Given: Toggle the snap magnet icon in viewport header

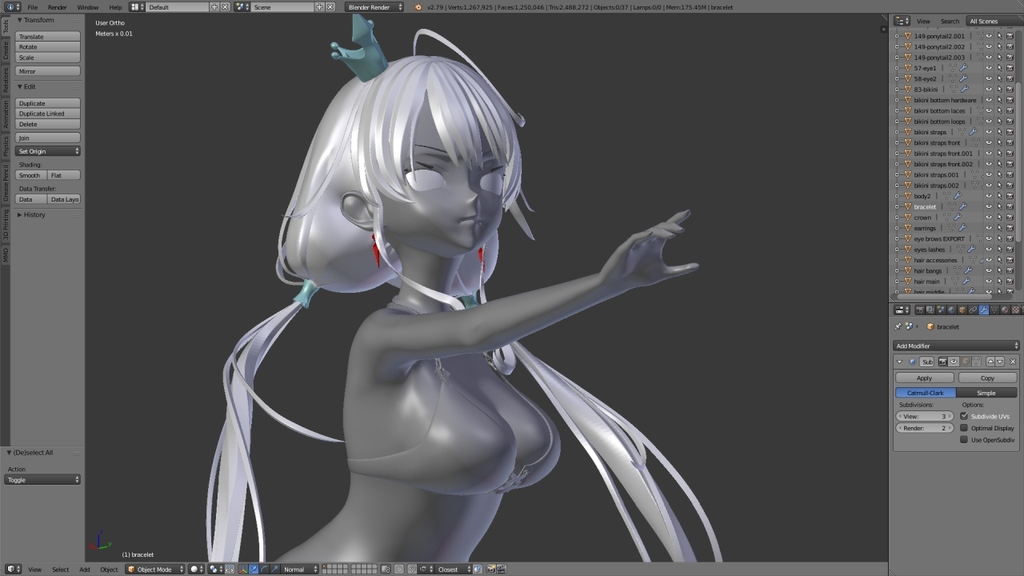Looking at the screenshot, I should click(x=412, y=569).
